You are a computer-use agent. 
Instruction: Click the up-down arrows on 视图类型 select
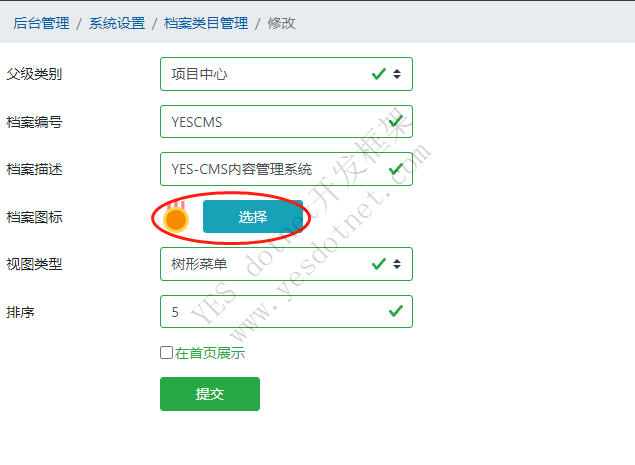coord(397,264)
